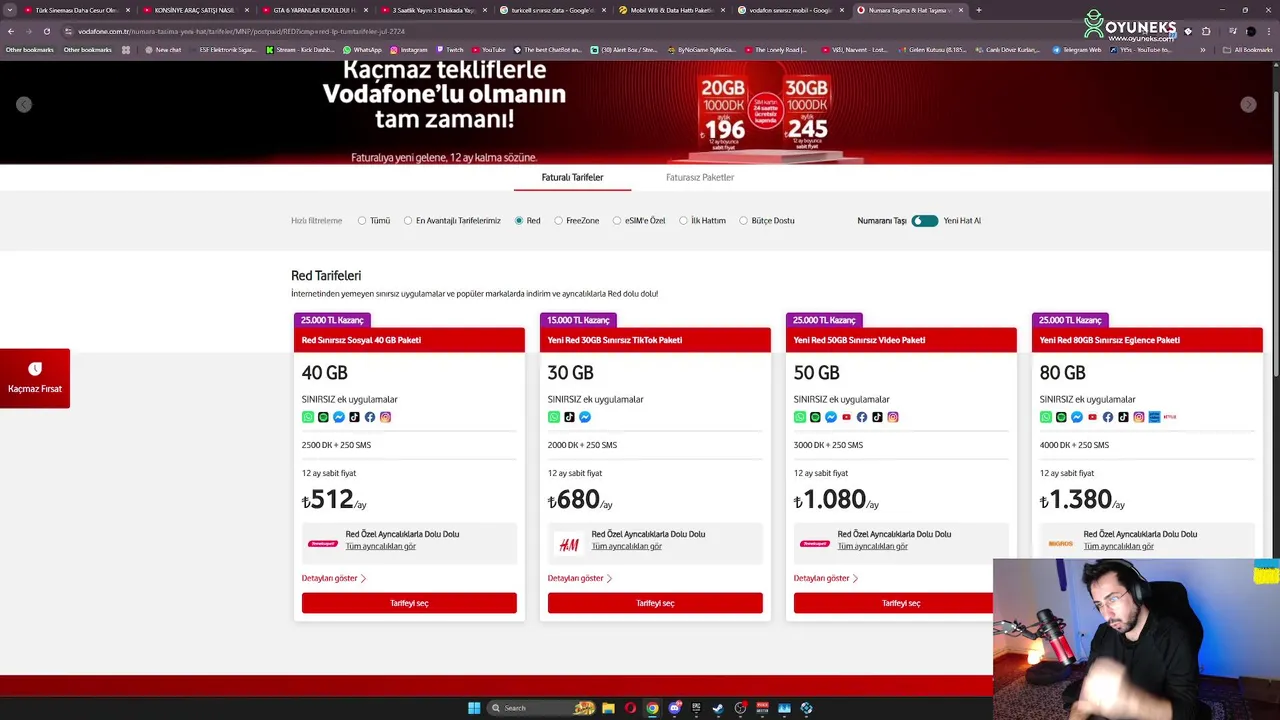
Task: Switch to GTA 6 browser tab
Action: [315, 10]
